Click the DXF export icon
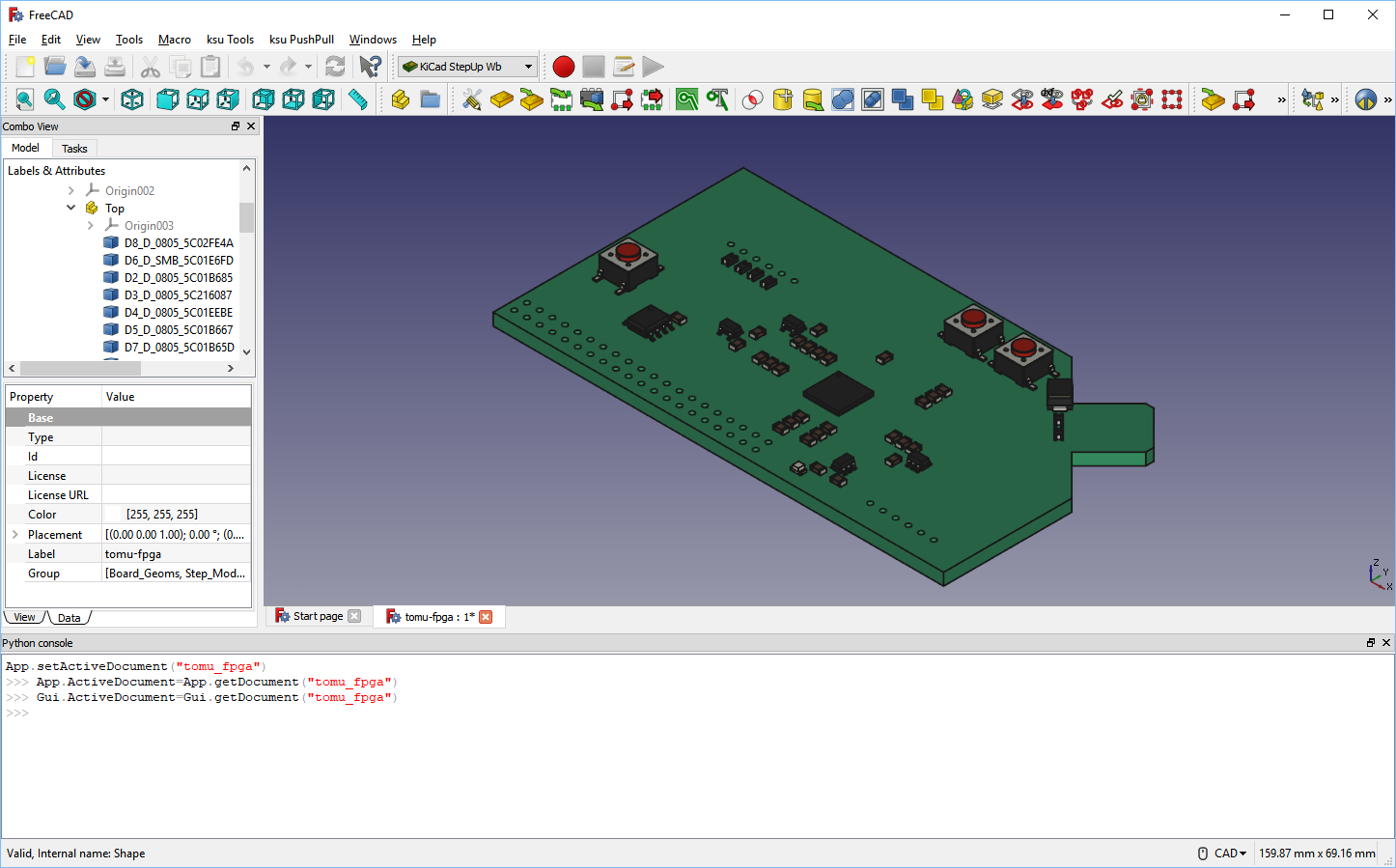Viewport: 1396px width, 868px height. coord(1052,99)
